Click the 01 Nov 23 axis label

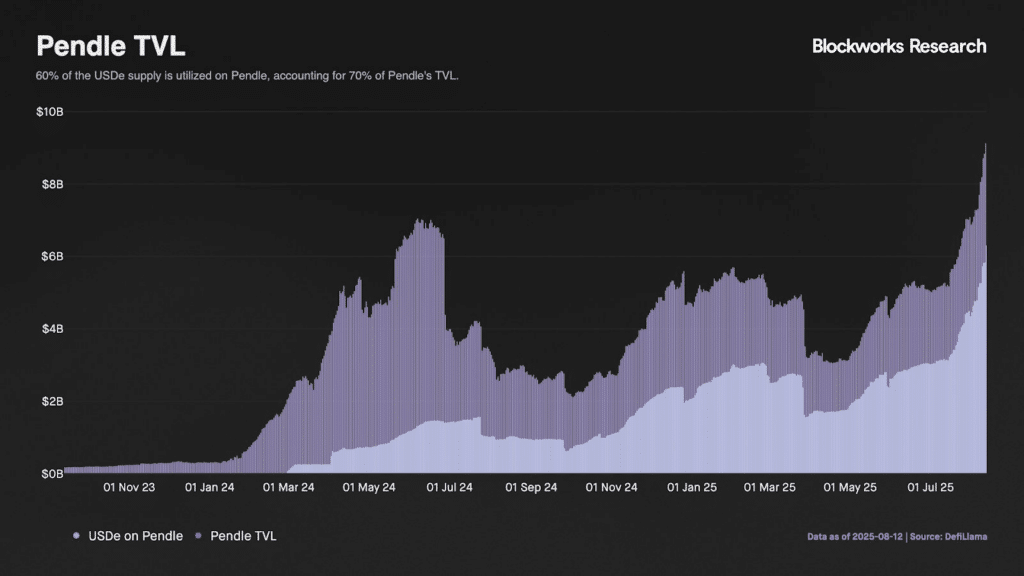[x=129, y=487]
